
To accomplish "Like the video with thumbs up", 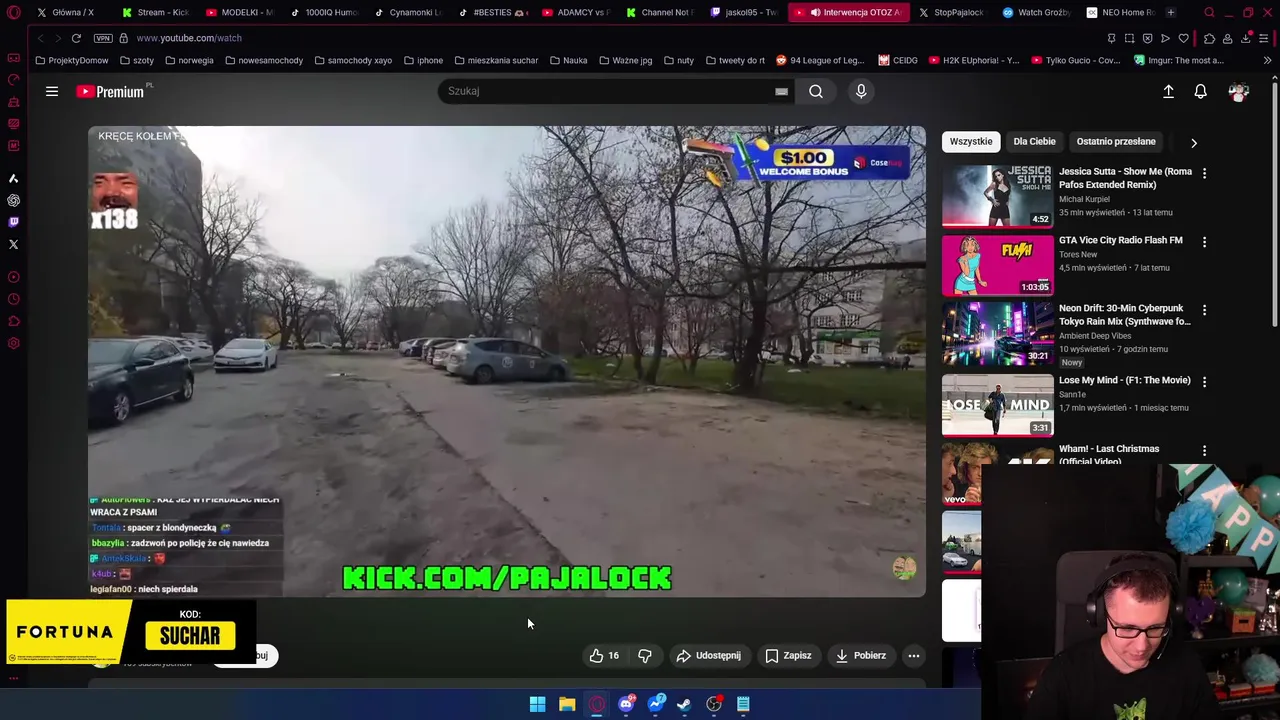I will pos(604,655).
